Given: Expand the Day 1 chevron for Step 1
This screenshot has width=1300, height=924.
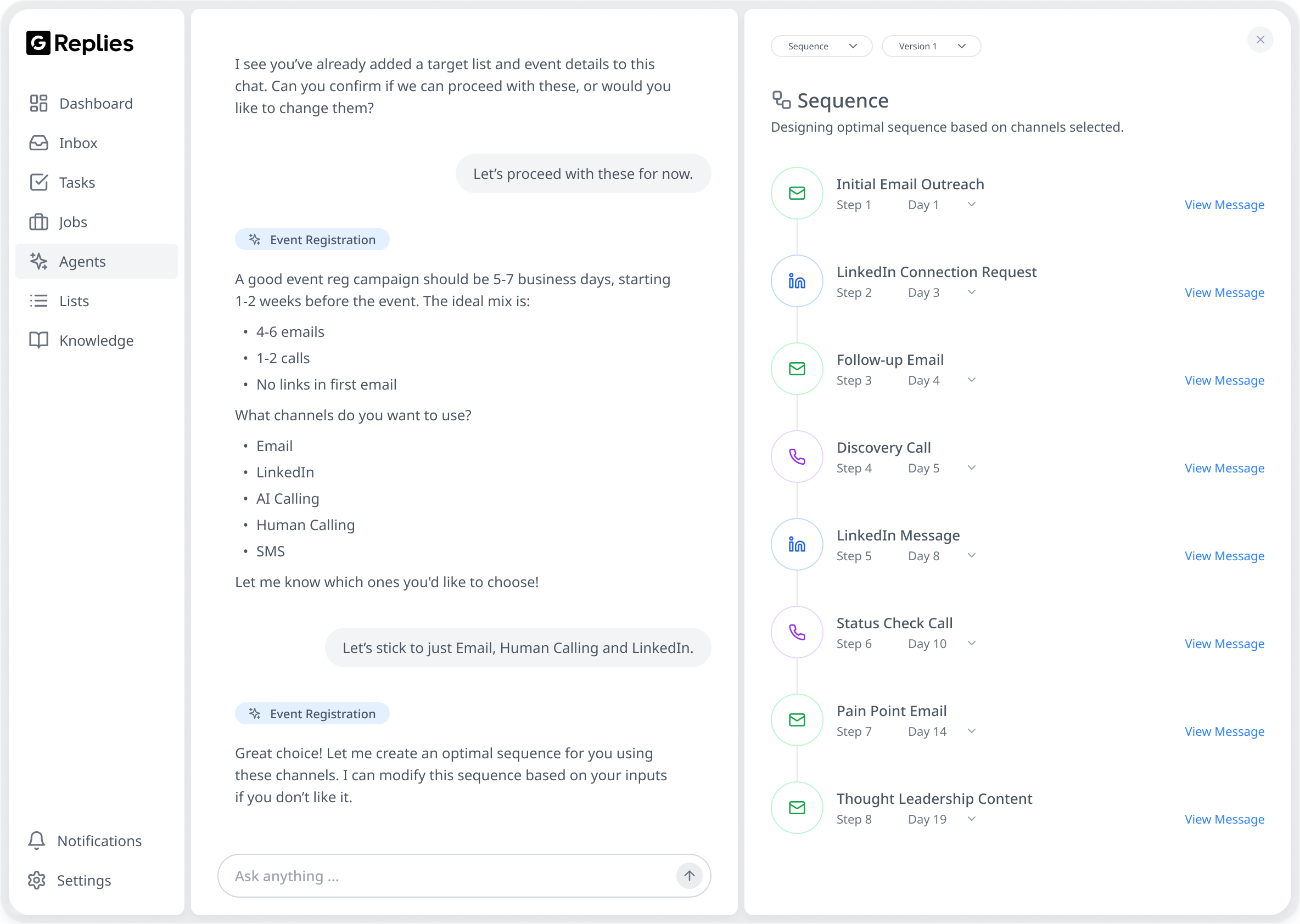Looking at the screenshot, I should click(972, 204).
